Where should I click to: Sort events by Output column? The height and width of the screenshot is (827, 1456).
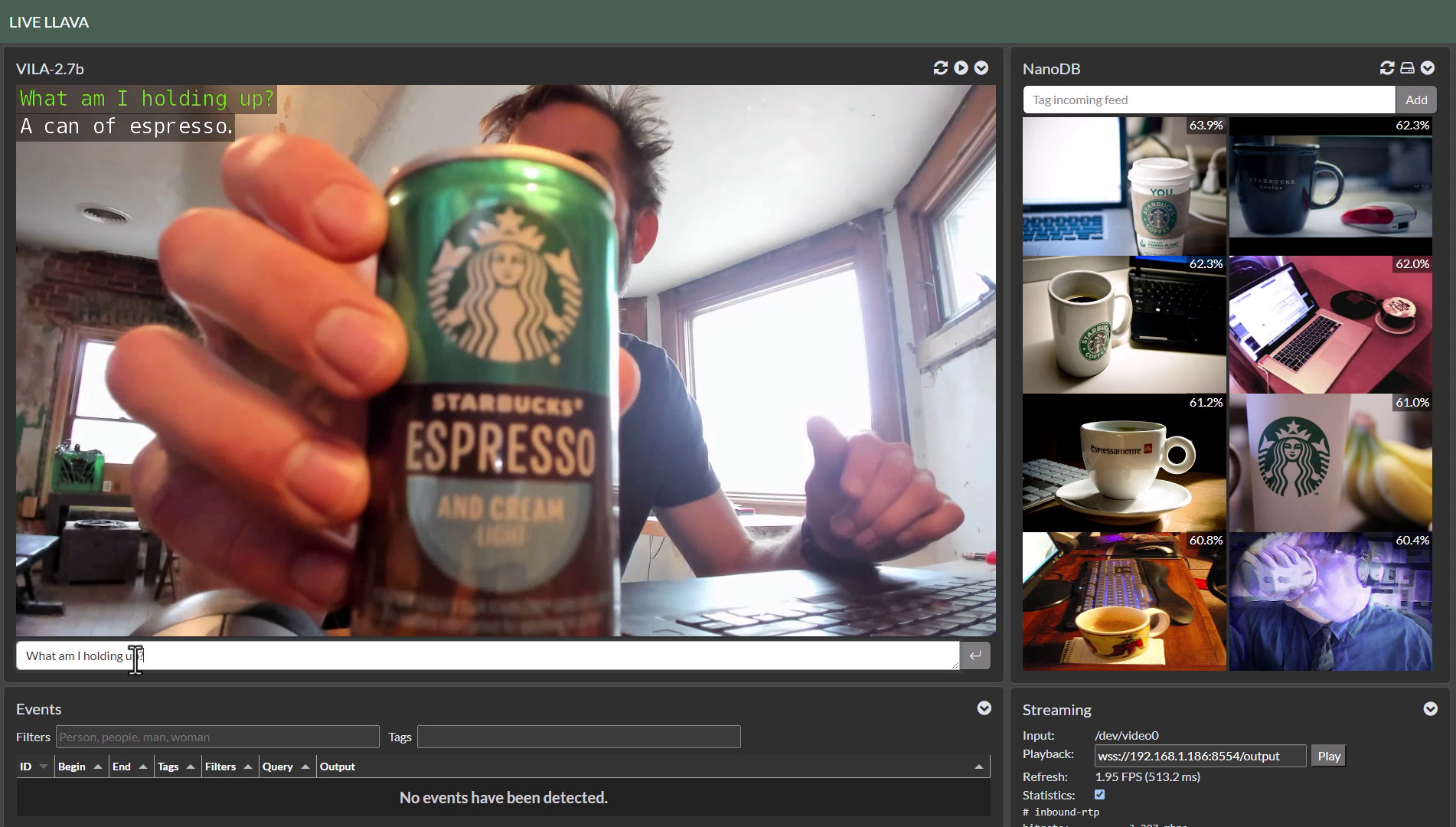point(652,767)
